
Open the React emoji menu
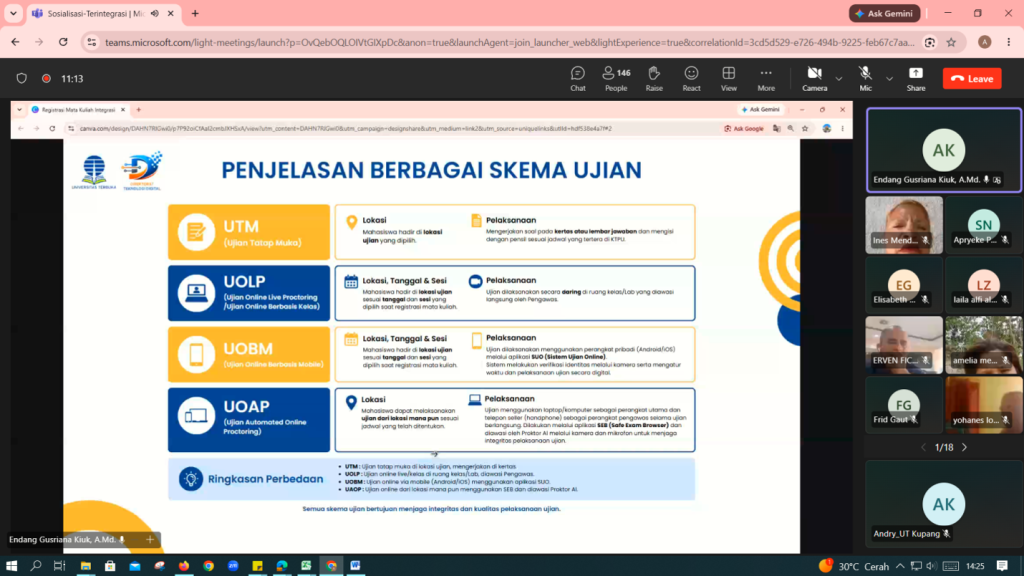coord(691,78)
